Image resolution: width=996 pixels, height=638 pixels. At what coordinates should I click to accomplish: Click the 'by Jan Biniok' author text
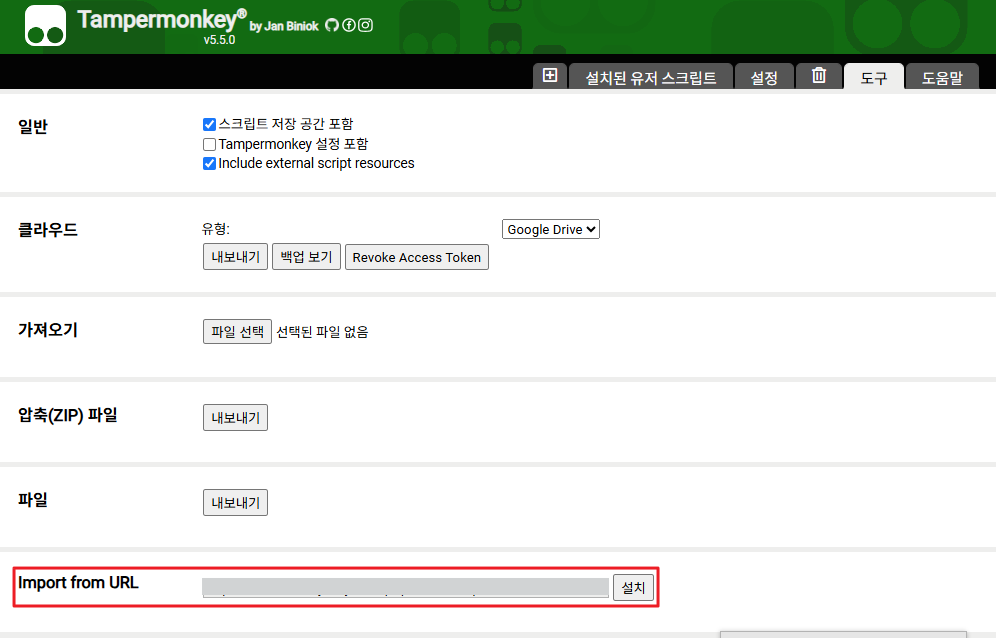[x=284, y=26]
